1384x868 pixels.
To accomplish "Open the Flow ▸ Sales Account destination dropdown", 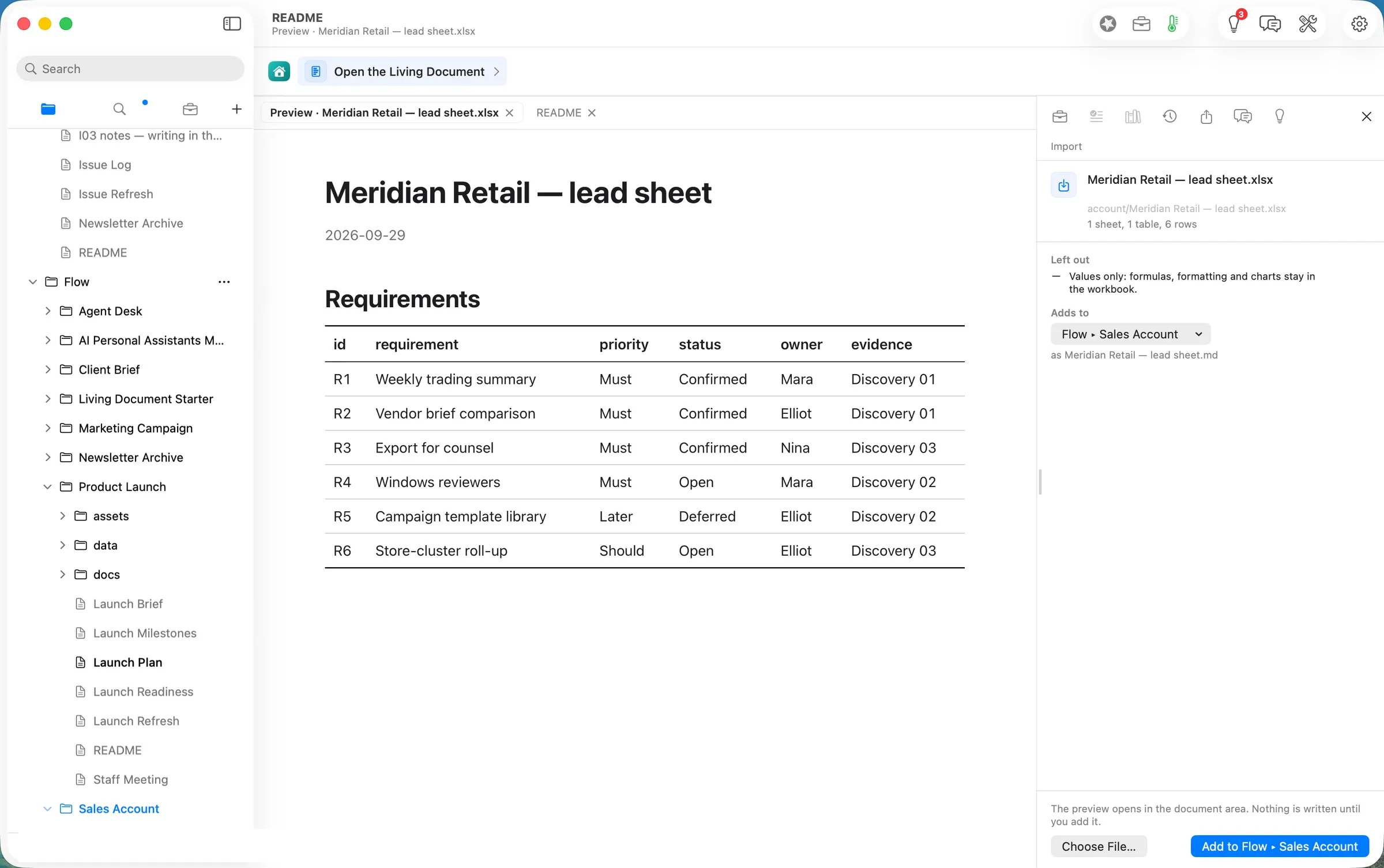I will pos(1131,334).
